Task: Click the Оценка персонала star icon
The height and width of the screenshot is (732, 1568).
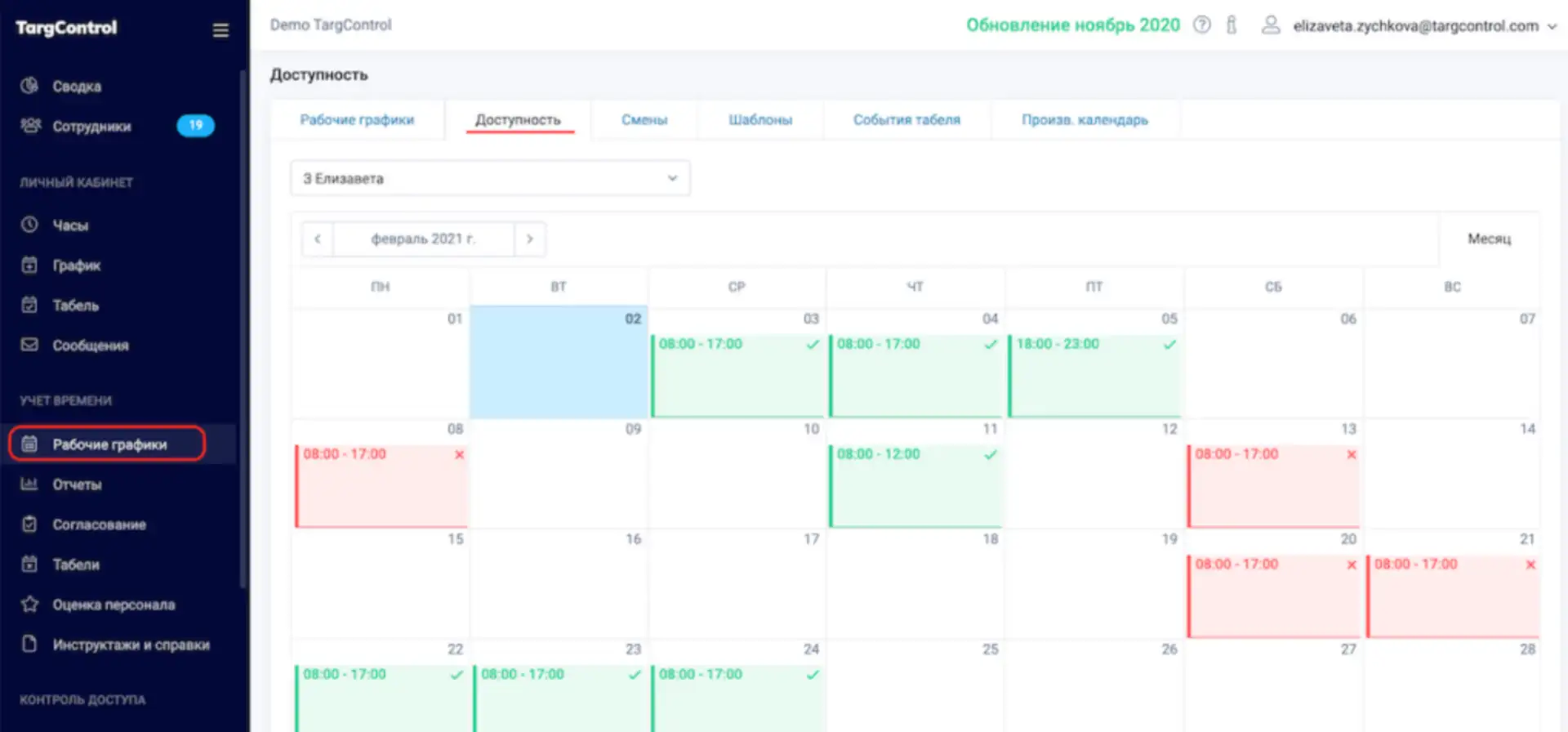Action: point(29,604)
